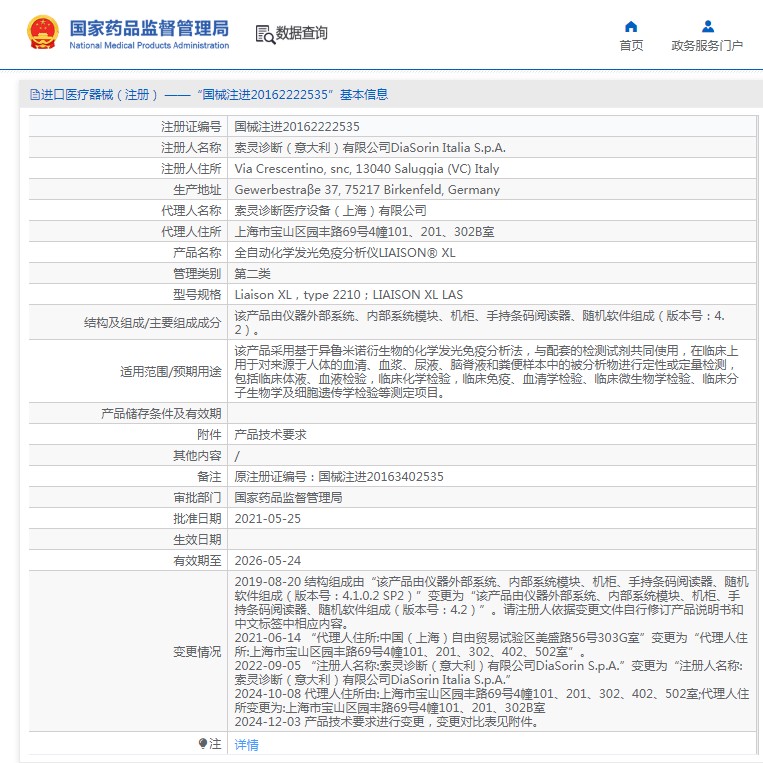Open the 数据查询 search icon
Image resolution: width=763 pixels, height=763 pixels.
265,34
